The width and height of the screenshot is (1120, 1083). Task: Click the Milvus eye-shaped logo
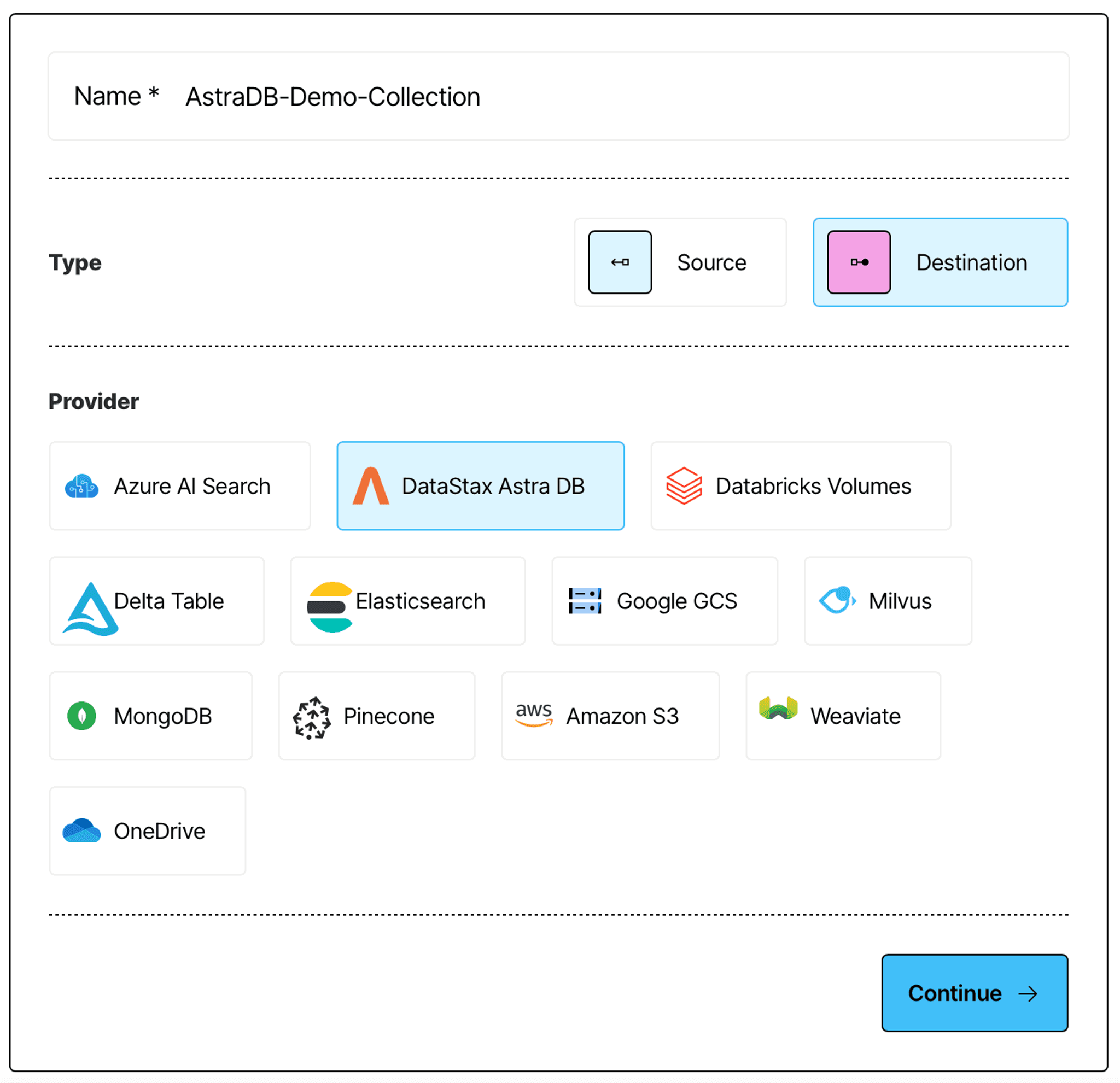click(x=837, y=600)
